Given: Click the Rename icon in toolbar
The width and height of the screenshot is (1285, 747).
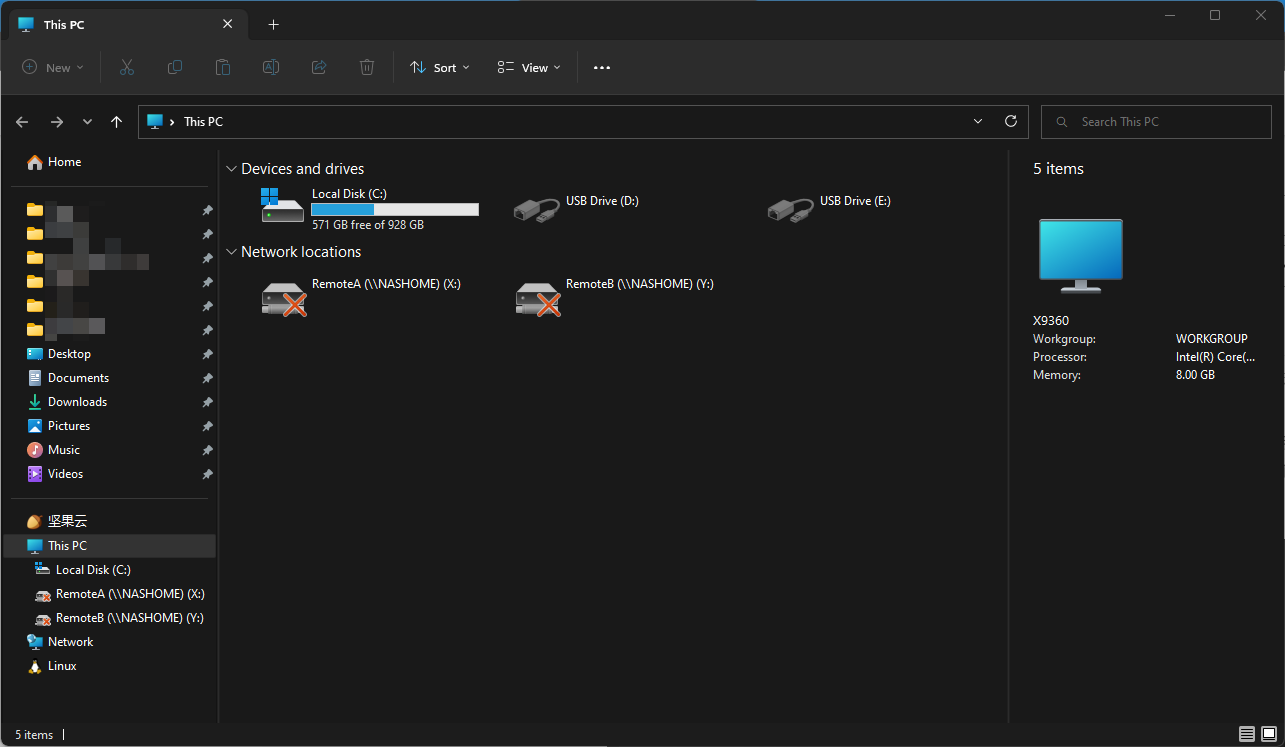Looking at the screenshot, I should (x=271, y=67).
